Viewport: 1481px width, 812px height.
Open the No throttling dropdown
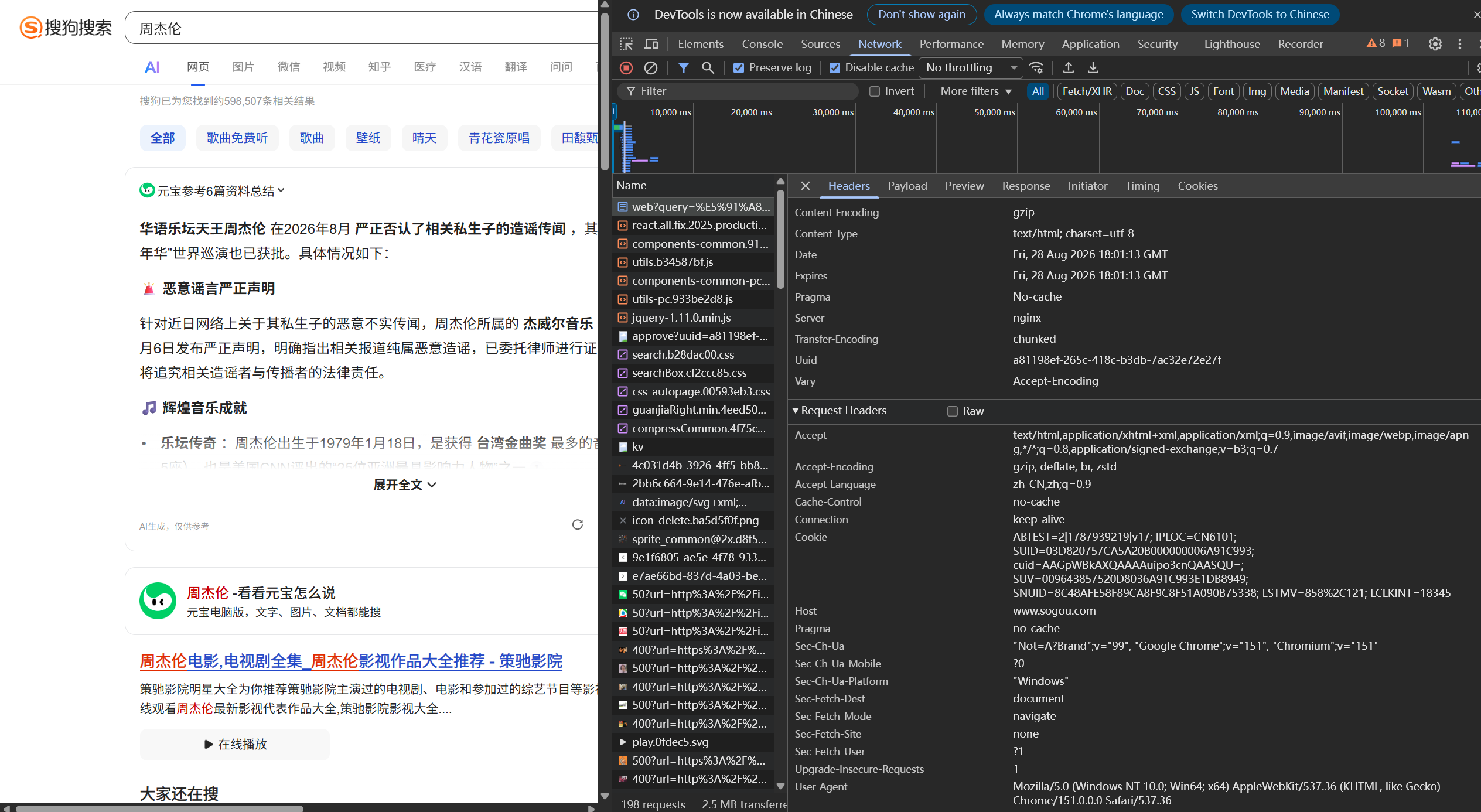pyautogui.click(x=970, y=68)
